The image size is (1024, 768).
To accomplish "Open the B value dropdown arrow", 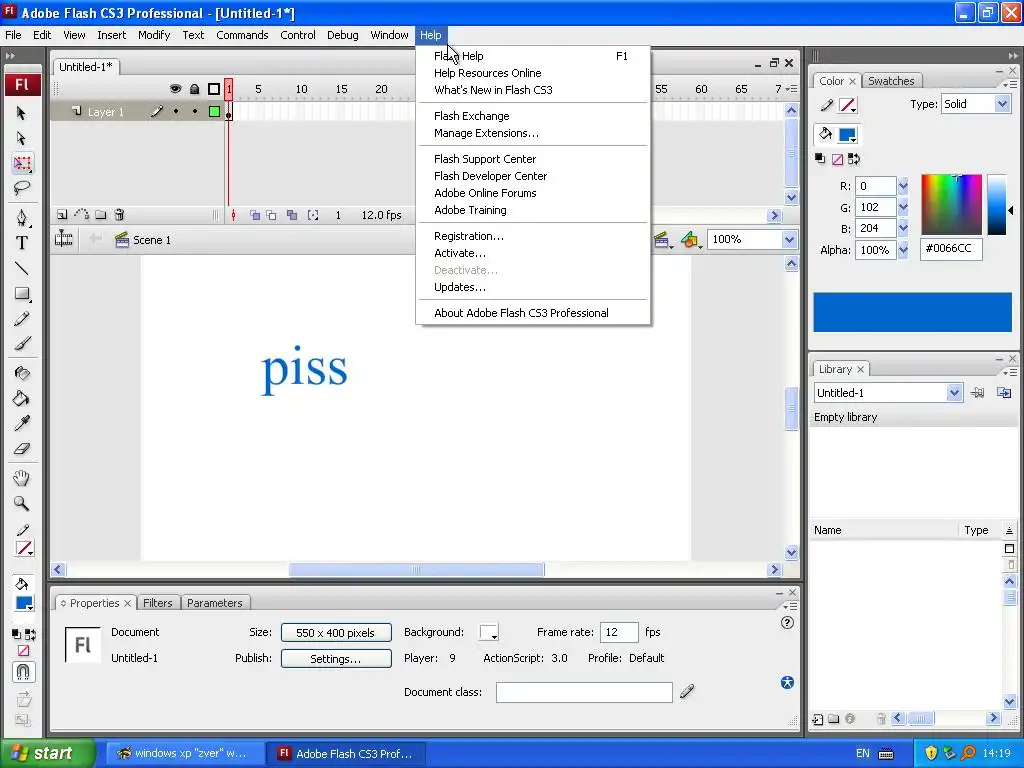I will 903,228.
